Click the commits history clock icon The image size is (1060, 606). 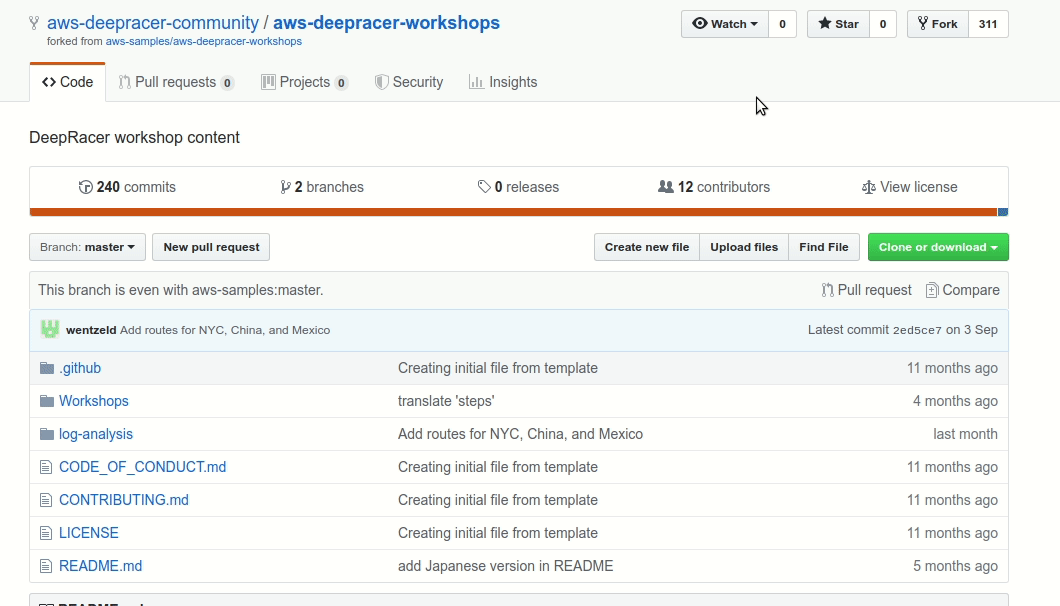85,187
